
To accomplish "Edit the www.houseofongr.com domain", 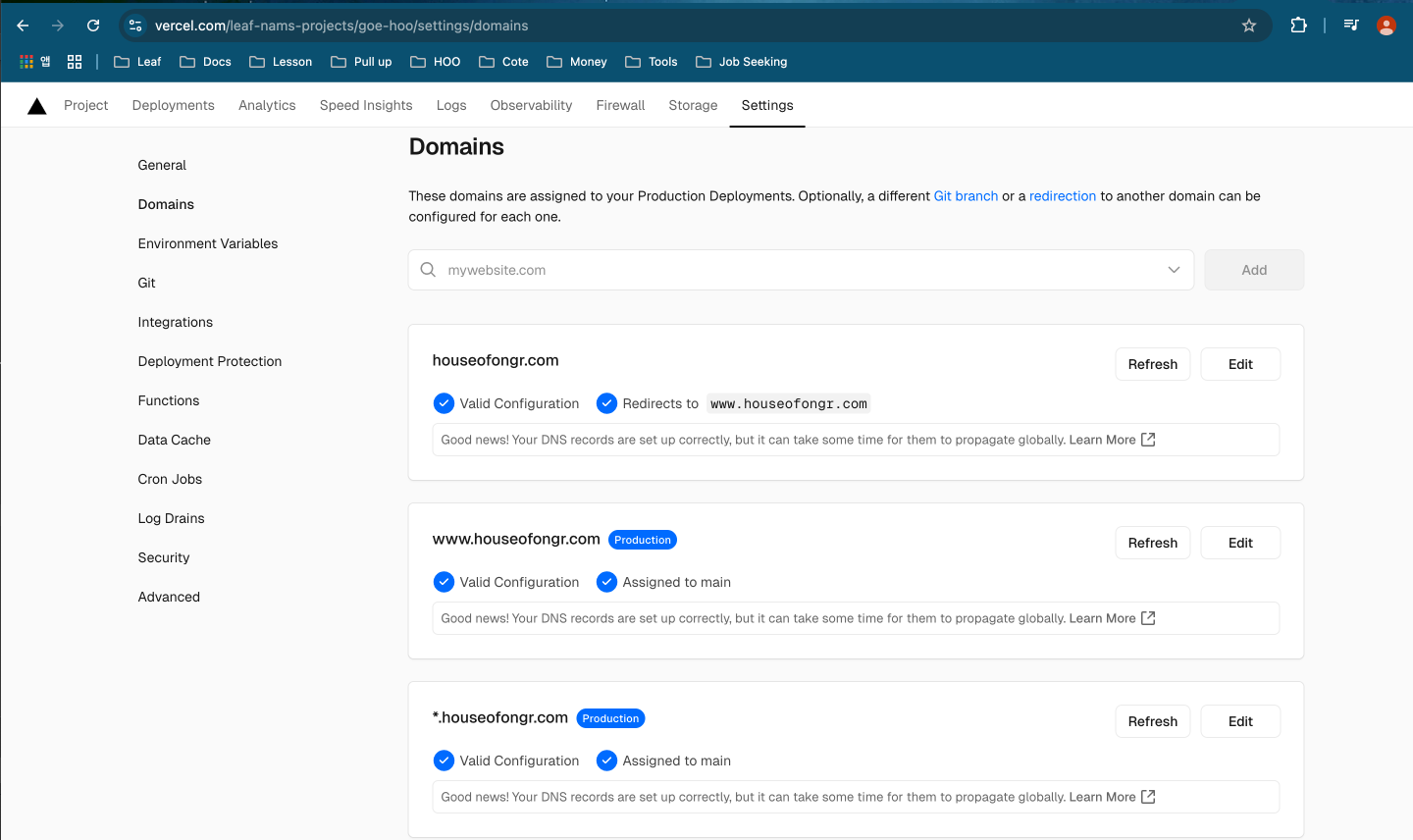I will coord(1240,543).
